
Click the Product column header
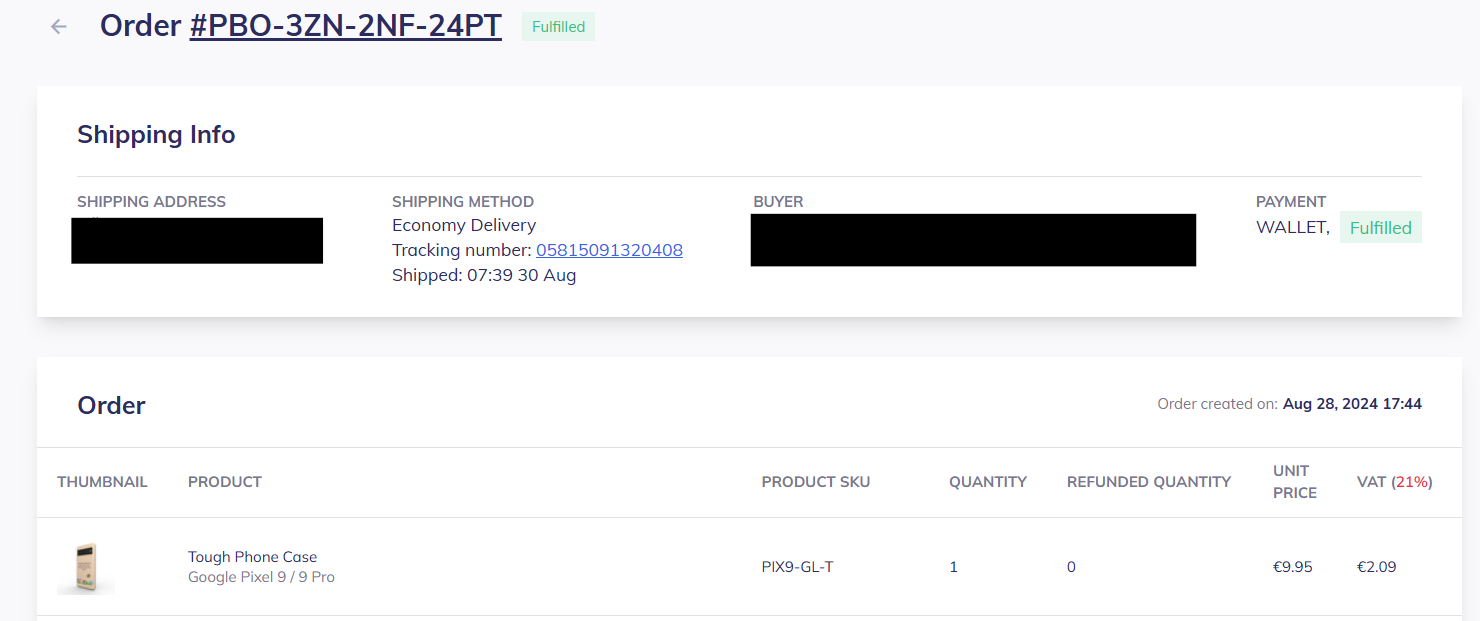pos(224,482)
